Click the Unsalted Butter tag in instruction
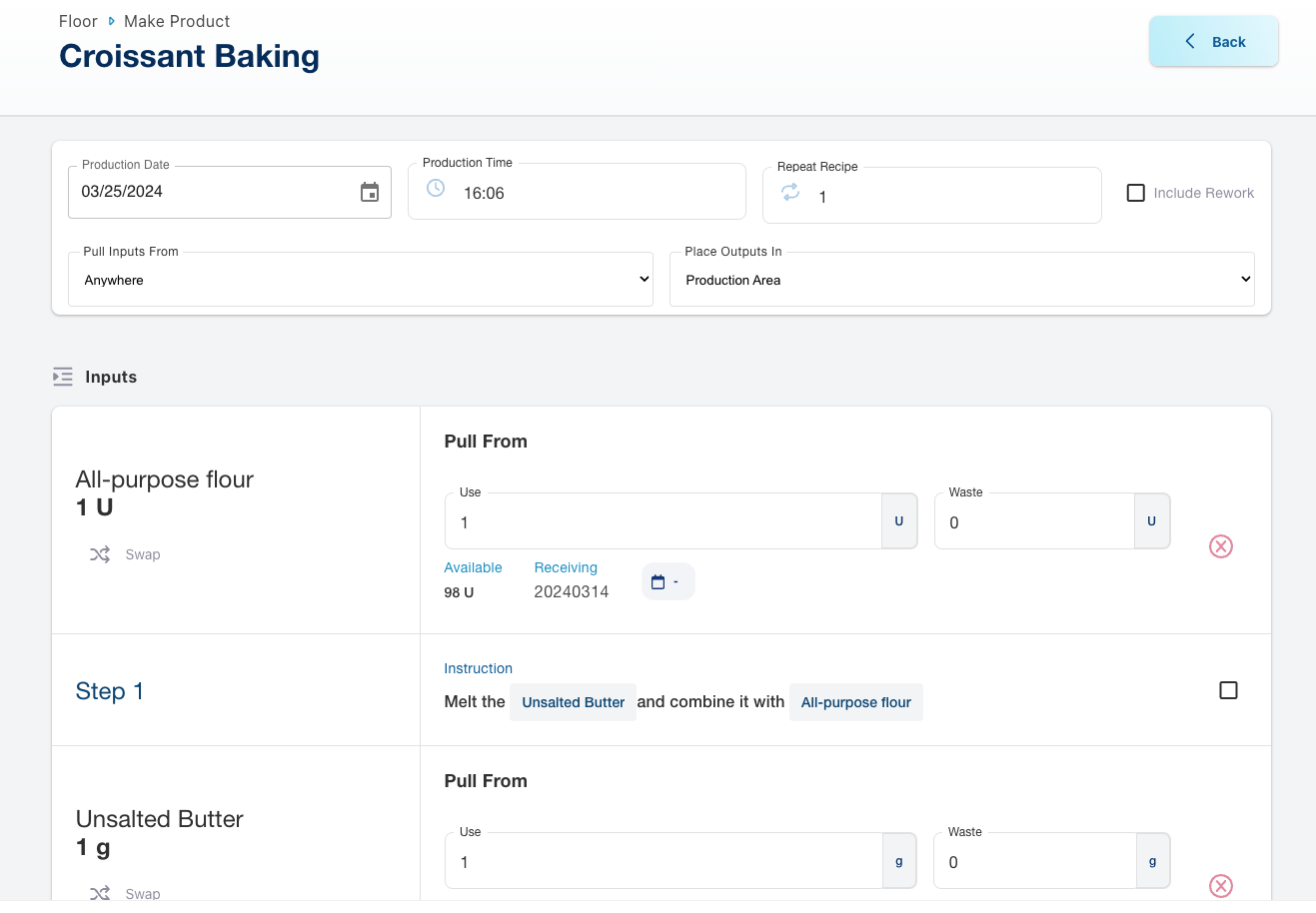The image size is (1316, 913). pyautogui.click(x=573, y=702)
